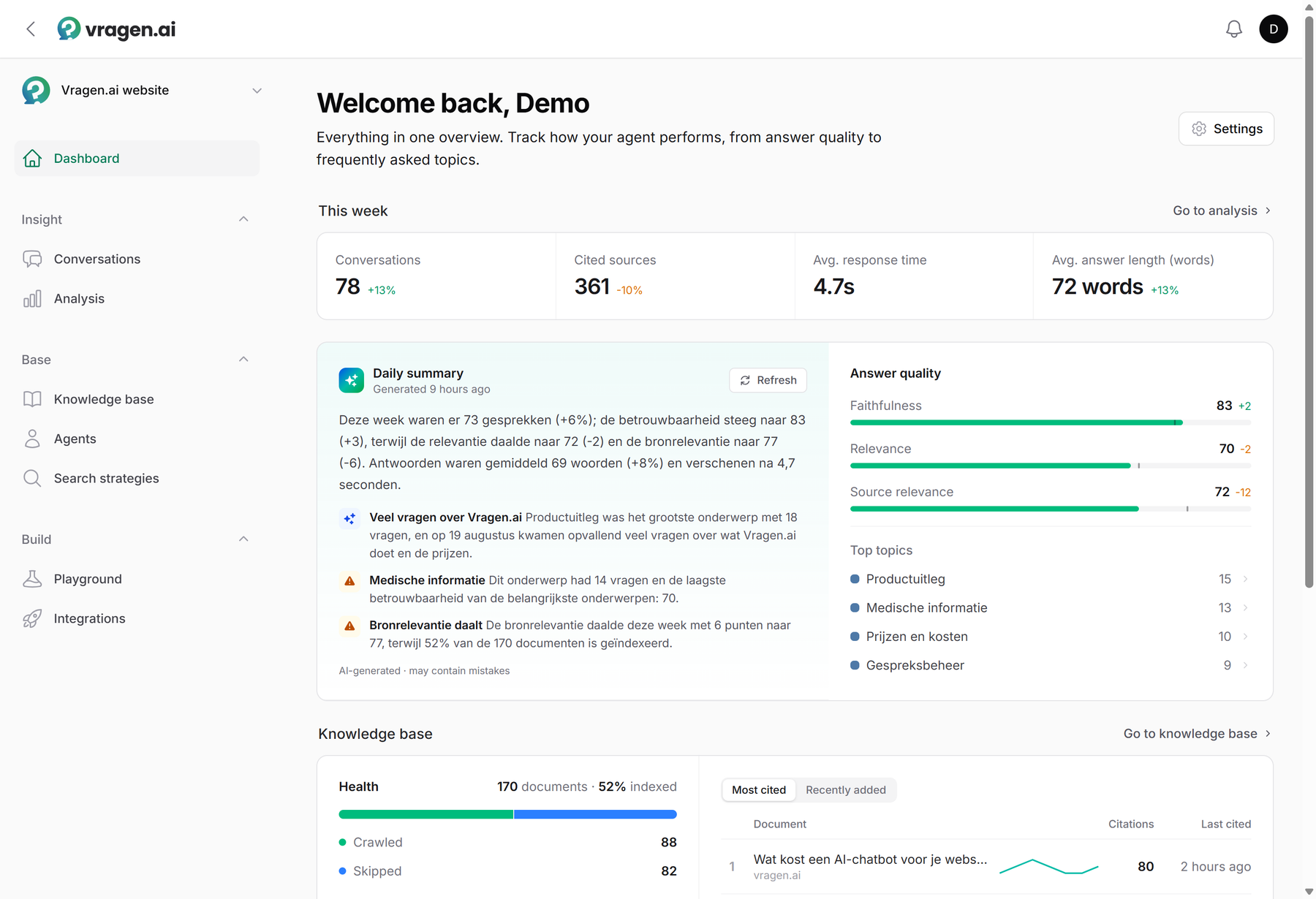Click the sparkle icon beside Veel vragen
Viewport: 1316px width, 899px height.
349,518
